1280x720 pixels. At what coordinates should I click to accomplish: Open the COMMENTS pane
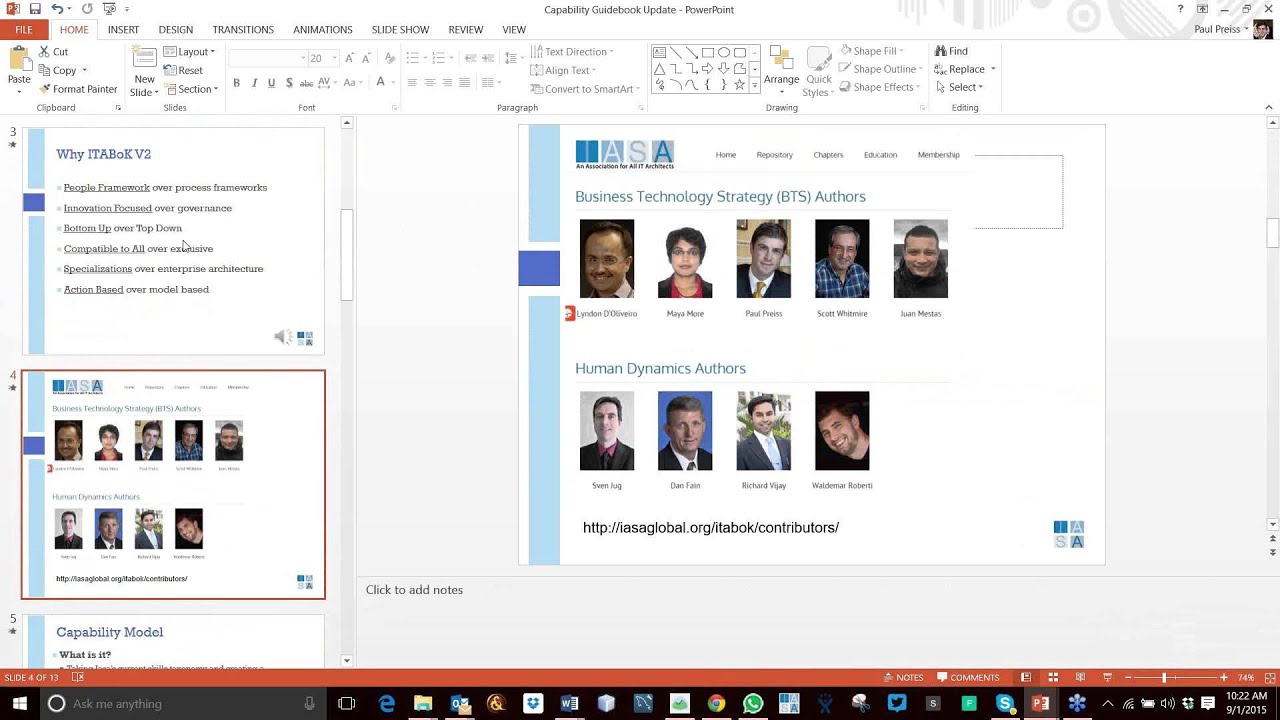(x=967, y=677)
